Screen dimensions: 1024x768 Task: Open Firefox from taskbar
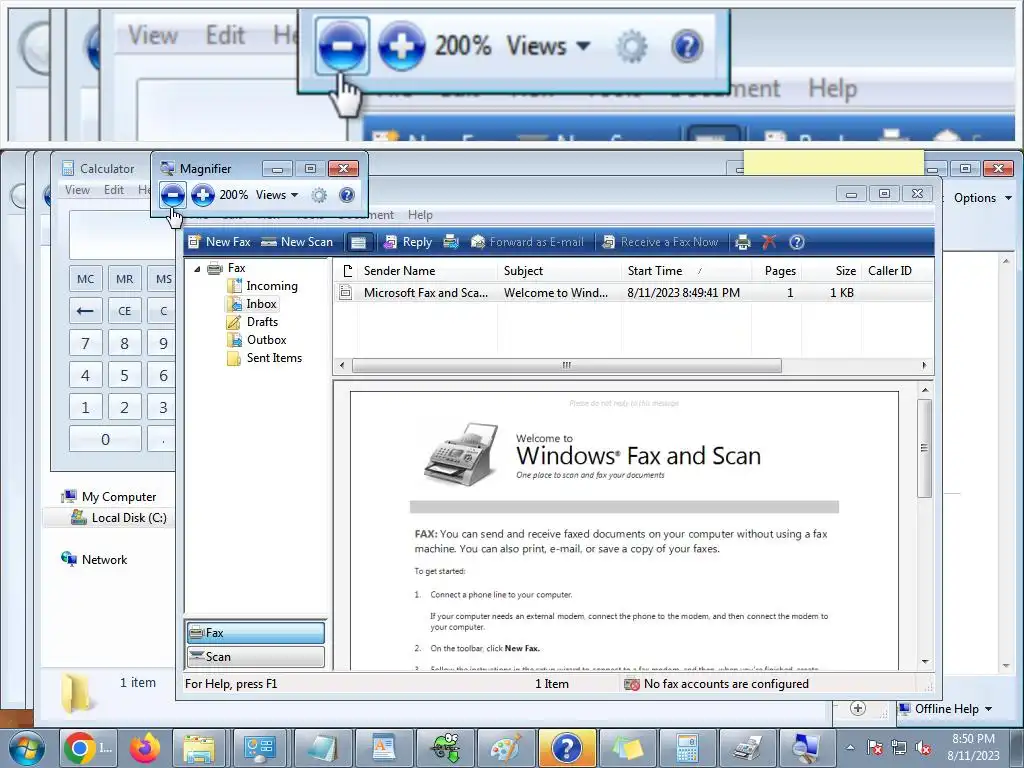pyautogui.click(x=145, y=748)
